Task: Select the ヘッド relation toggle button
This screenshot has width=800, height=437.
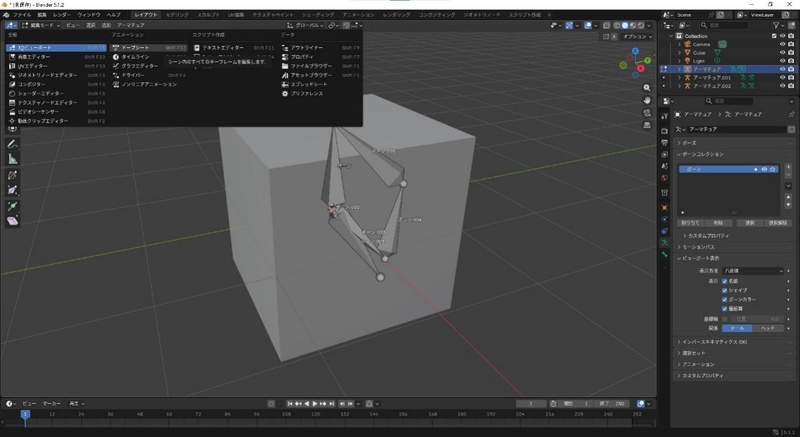Action: 768,328
